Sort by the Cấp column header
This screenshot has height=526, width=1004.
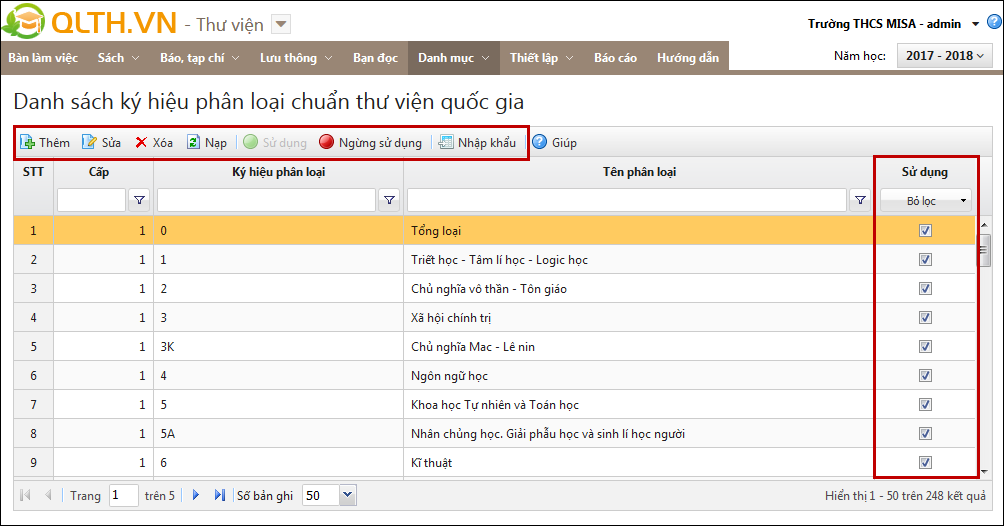99,172
